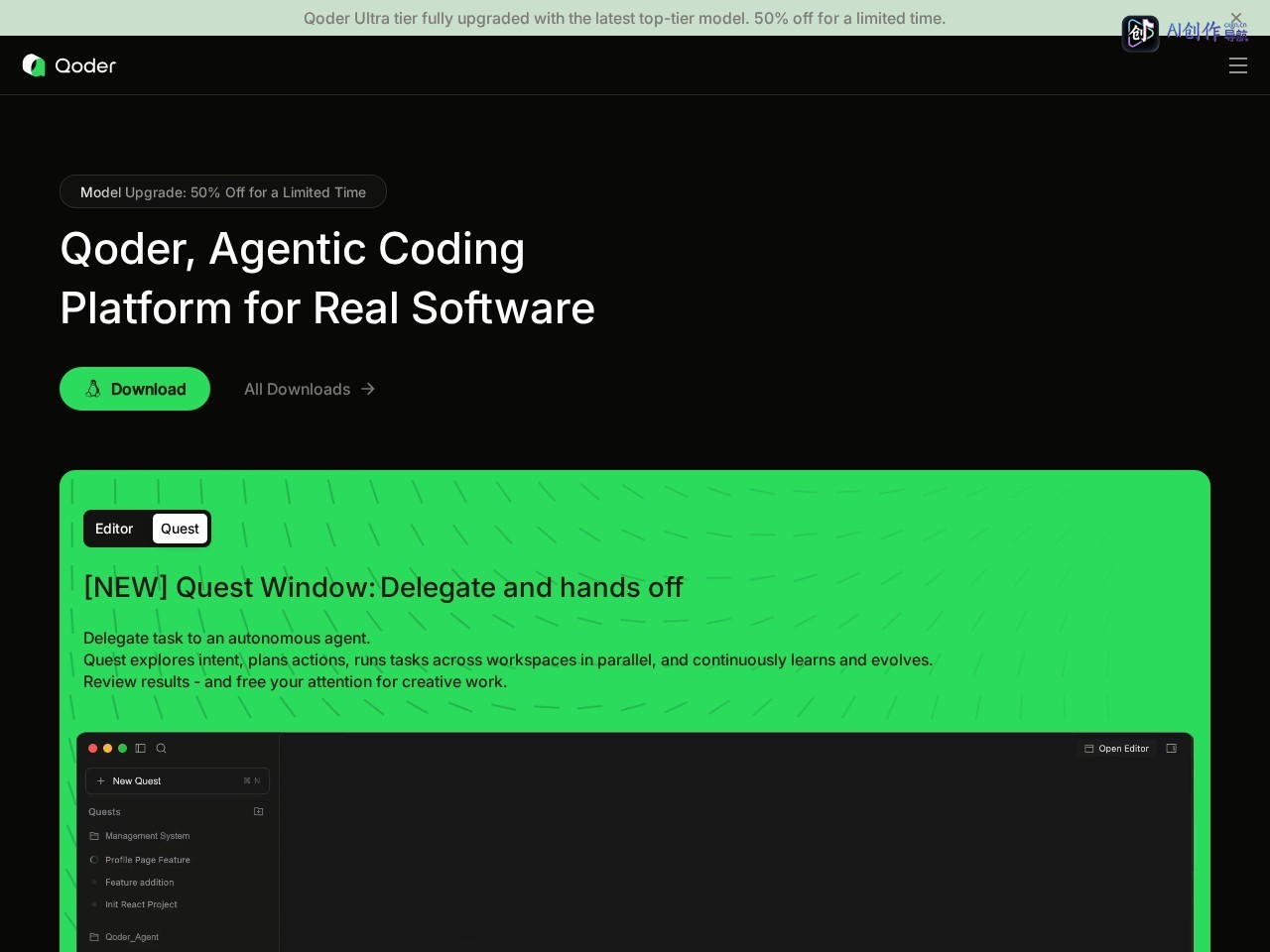Open the All Downloads link
The width and height of the screenshot is (1270, 952).
(x=310, y=389)
